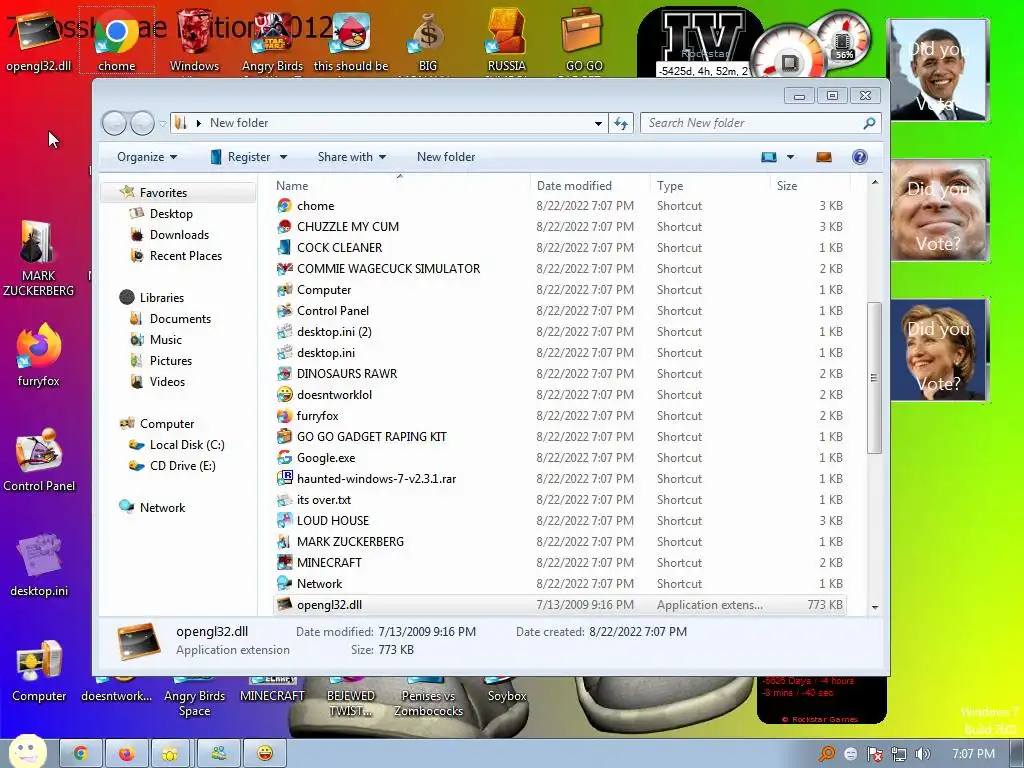Select haunted-windows-7-v2.3.1.rar file
This screenshot has width=1024, height=768.
click(376, 479)
